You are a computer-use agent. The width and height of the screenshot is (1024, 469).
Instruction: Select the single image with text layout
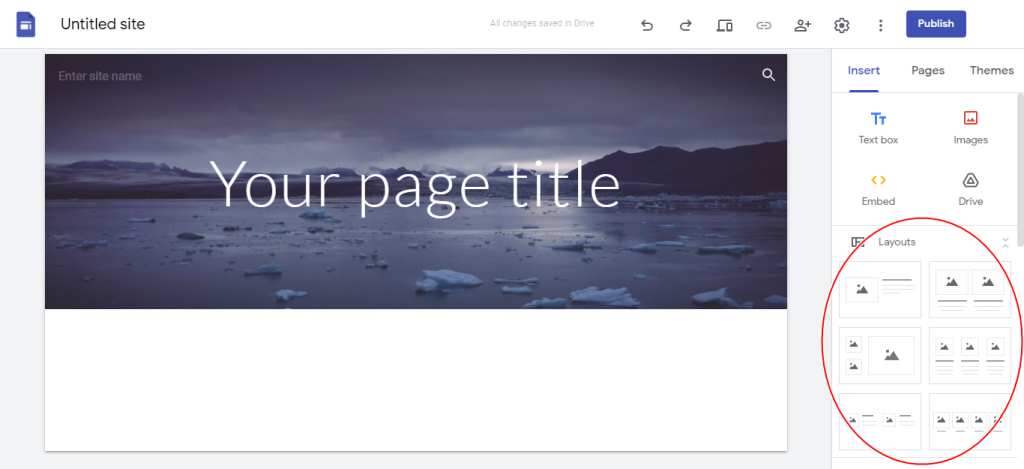point(880,289)
